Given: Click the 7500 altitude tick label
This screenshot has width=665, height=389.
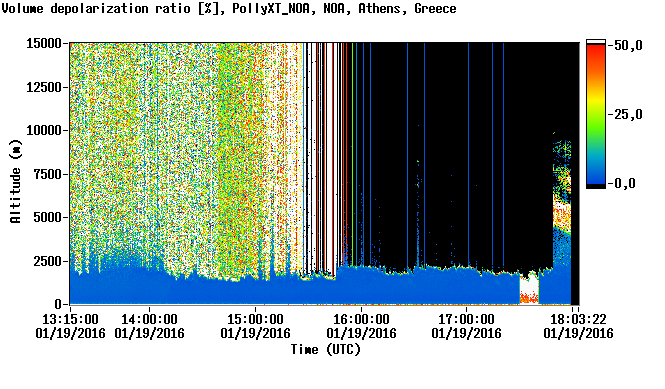Looking at the screenshot, I should 48,174.
